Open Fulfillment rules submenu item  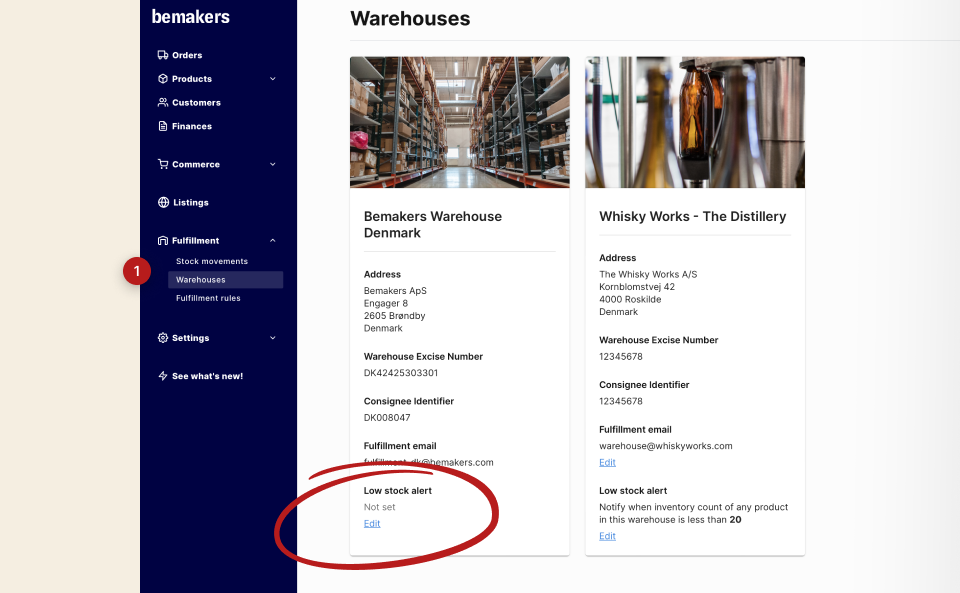tap(208, 298)
